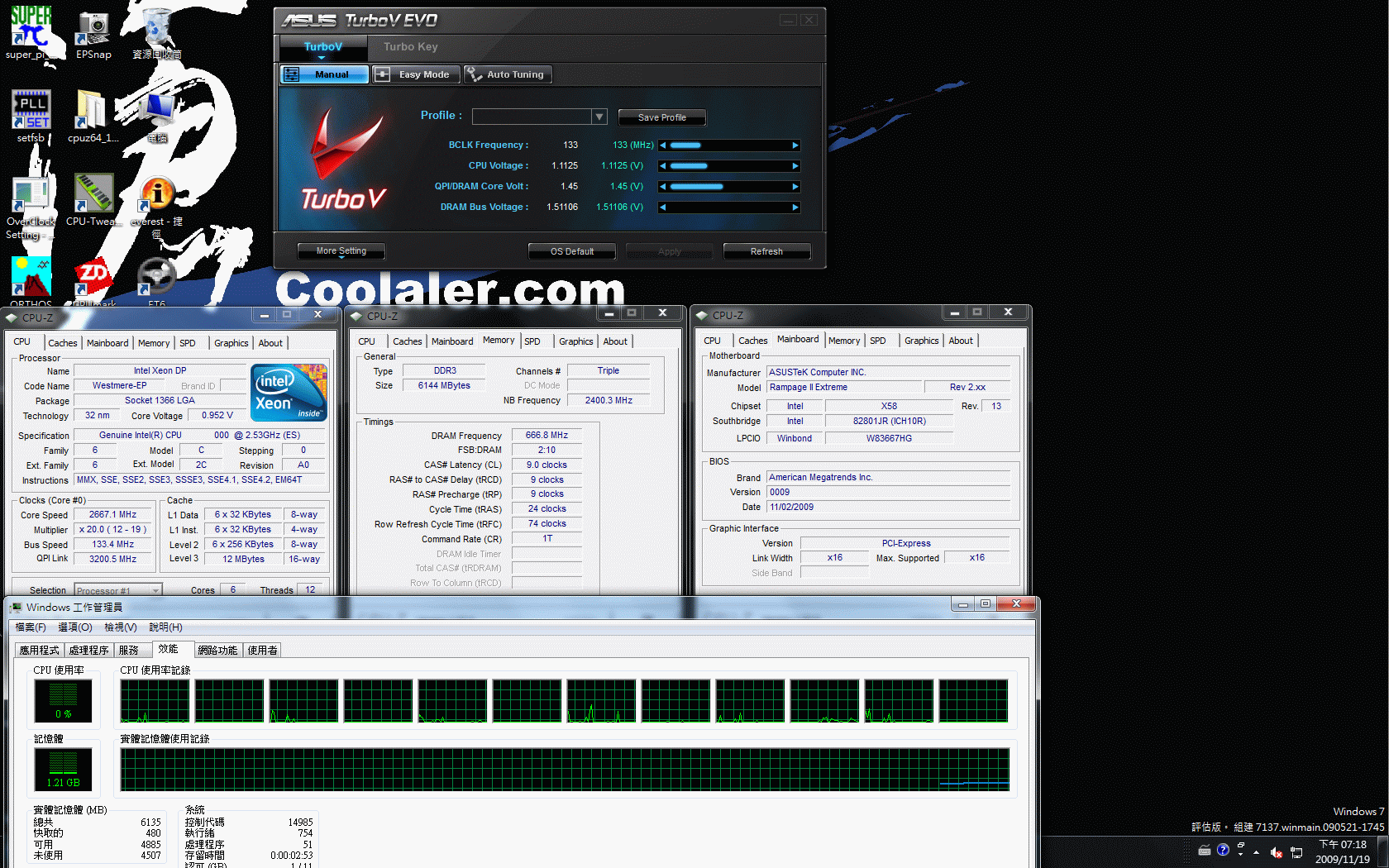Click the taskbar clock showing 07:18
The image size is (1389, 868).
pyautogui.click(x=1343, y=851)
